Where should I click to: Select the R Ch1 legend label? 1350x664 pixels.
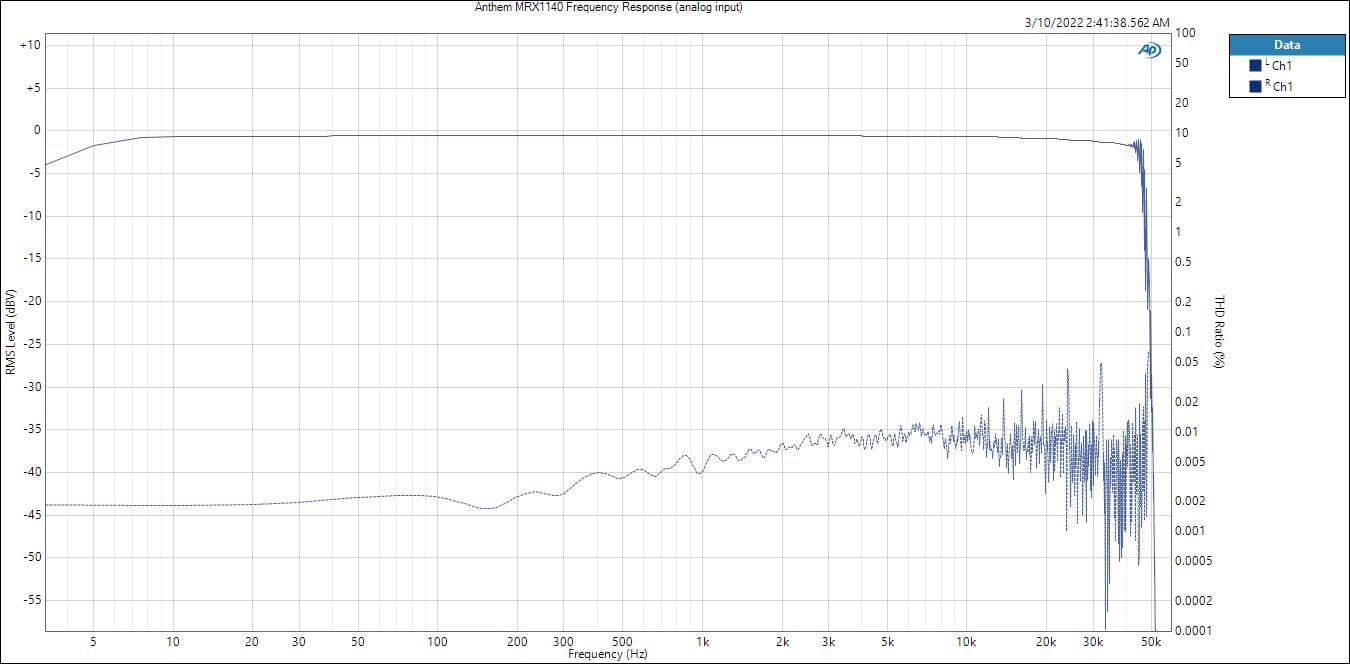click(x=1281, y=87)
